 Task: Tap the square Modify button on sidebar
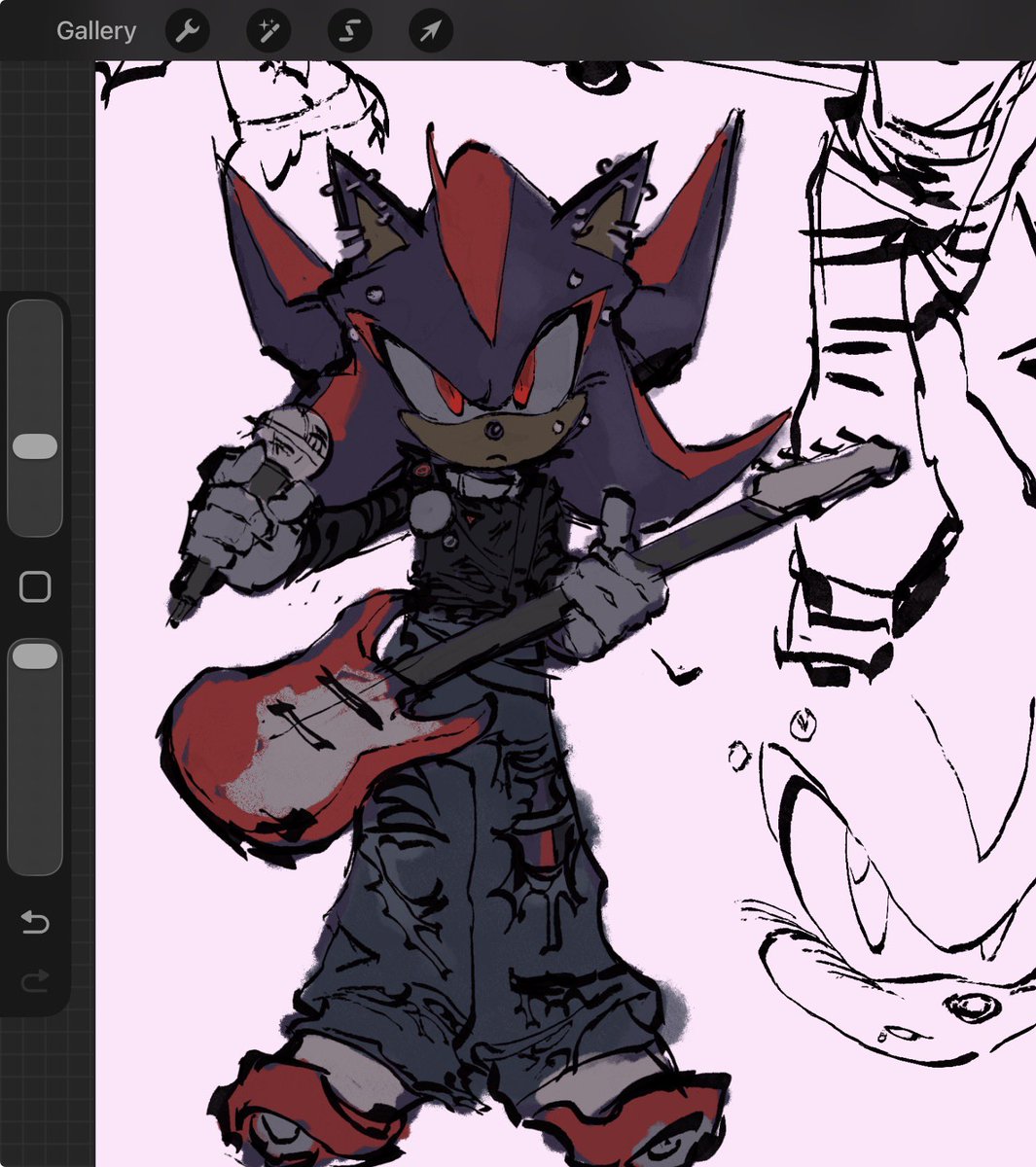(x=35, y=586)
